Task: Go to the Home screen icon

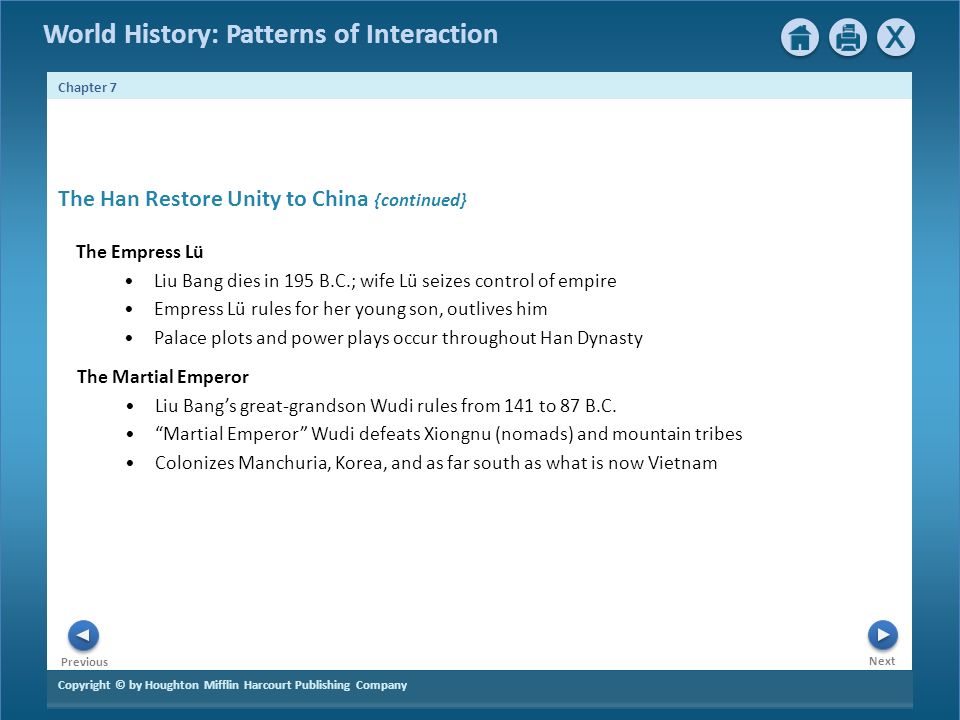Action: (x=800, y=37)
